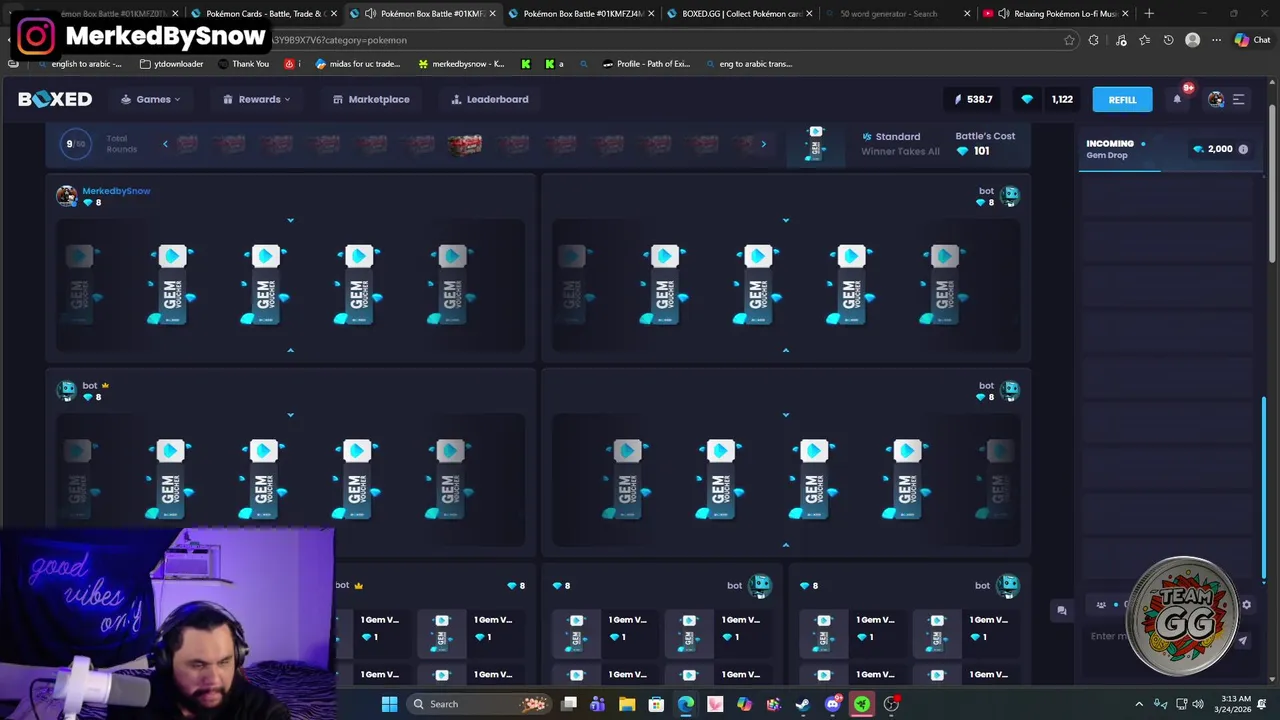Click MerkedbySnow's player avatar

click(x=66, y=195)
